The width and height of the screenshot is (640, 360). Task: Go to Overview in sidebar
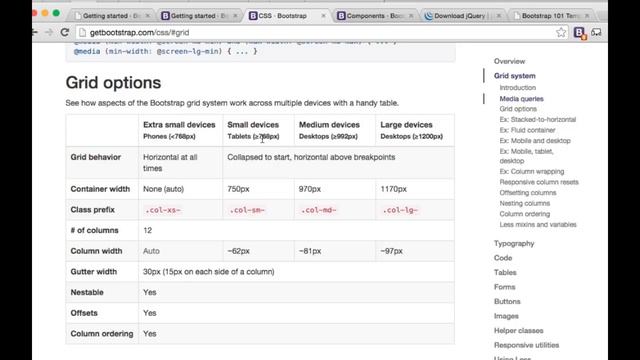coord(509,61)
